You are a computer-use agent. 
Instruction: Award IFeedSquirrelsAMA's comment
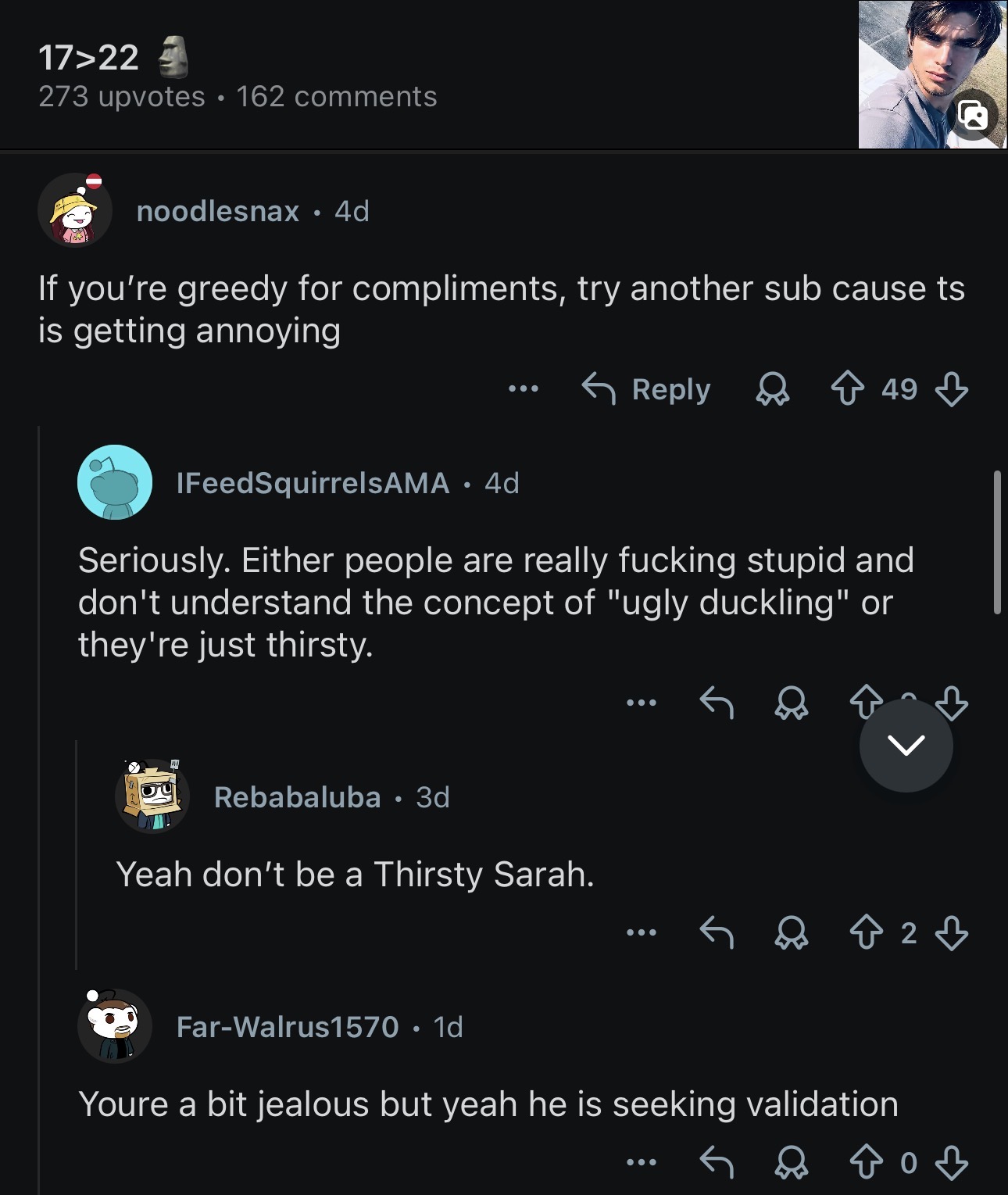791,703
